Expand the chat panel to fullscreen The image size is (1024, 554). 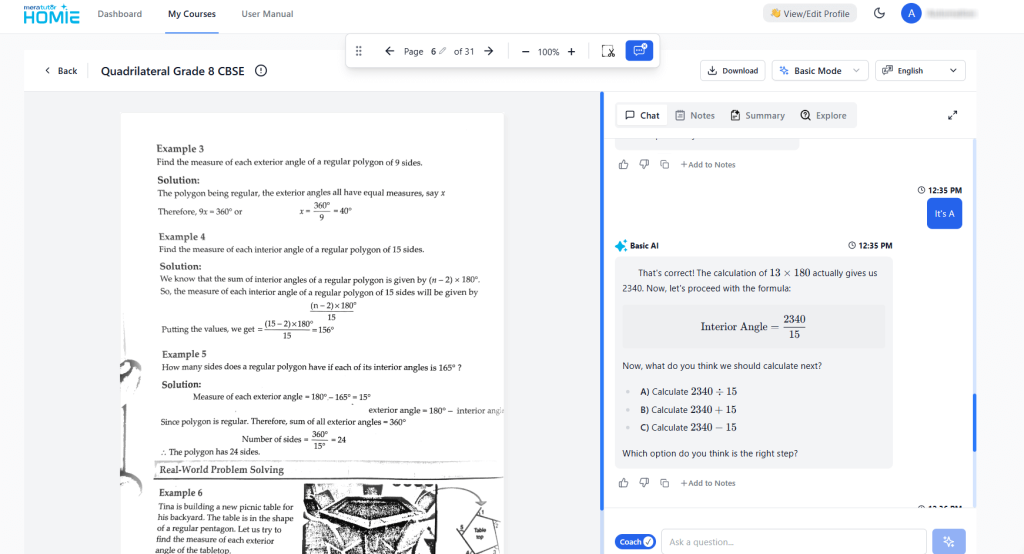pyautogui.click(x=952, y=115)
